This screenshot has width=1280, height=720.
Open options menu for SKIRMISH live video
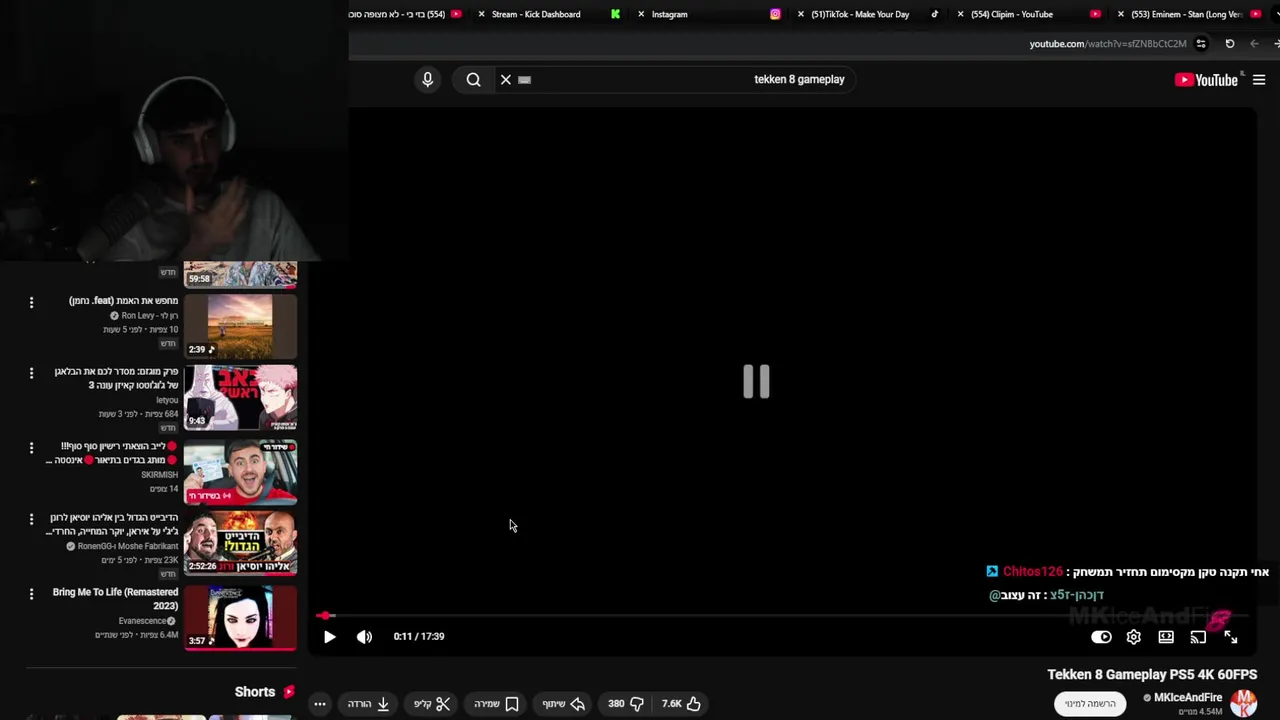click(x=31, y=448)
